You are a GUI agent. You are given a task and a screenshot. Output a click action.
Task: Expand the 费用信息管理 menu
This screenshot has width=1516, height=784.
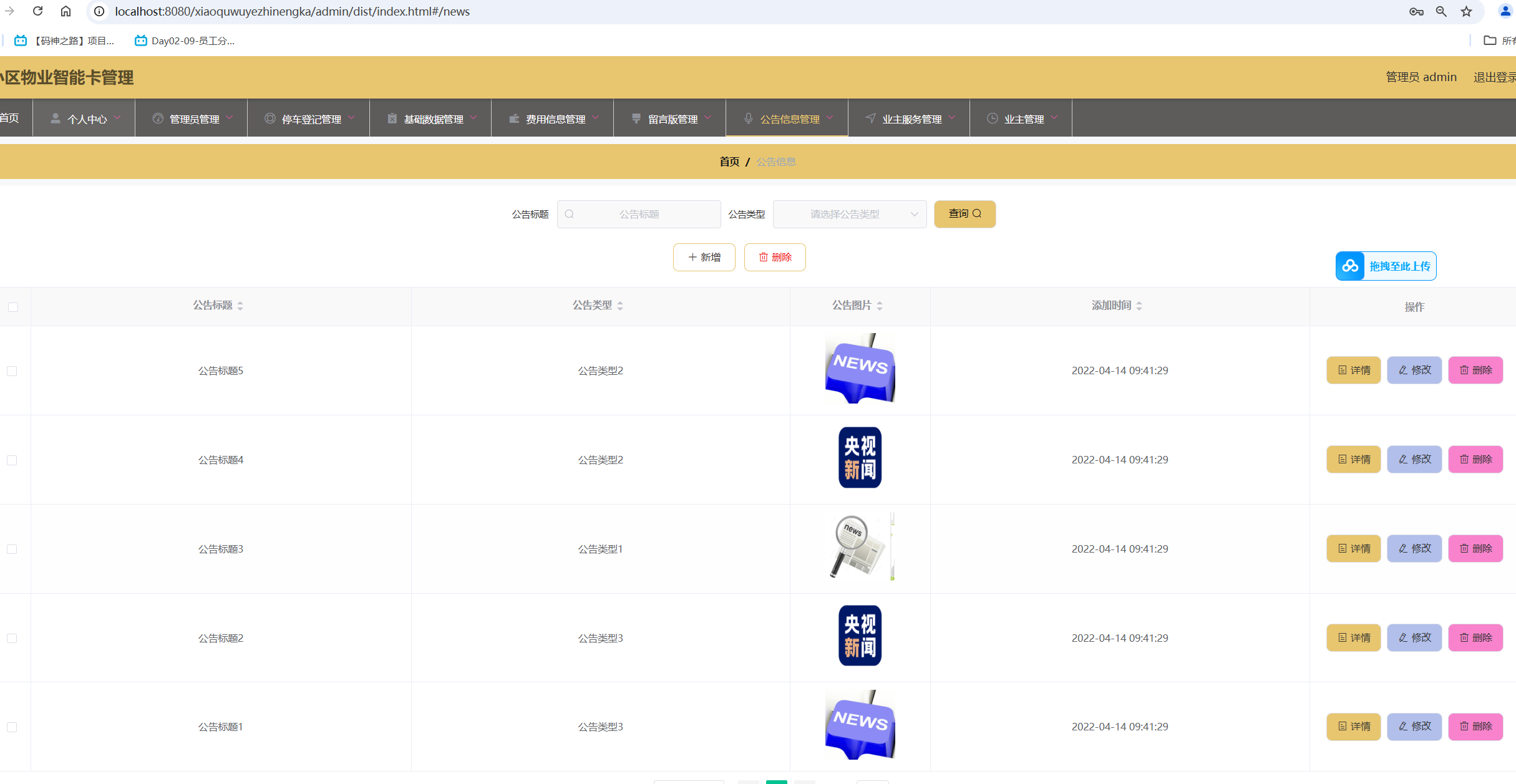pyautogui.click(x=553, y=119)
